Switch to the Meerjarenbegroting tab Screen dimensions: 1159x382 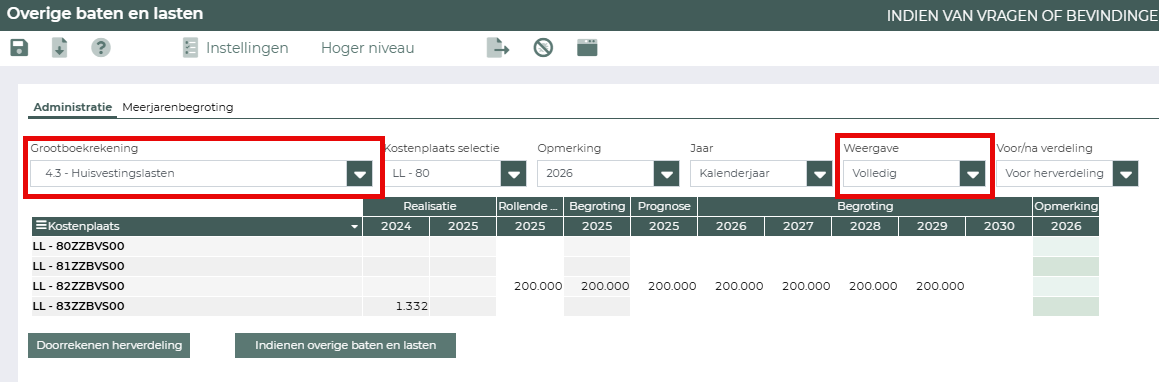click(x=177, y=107)
